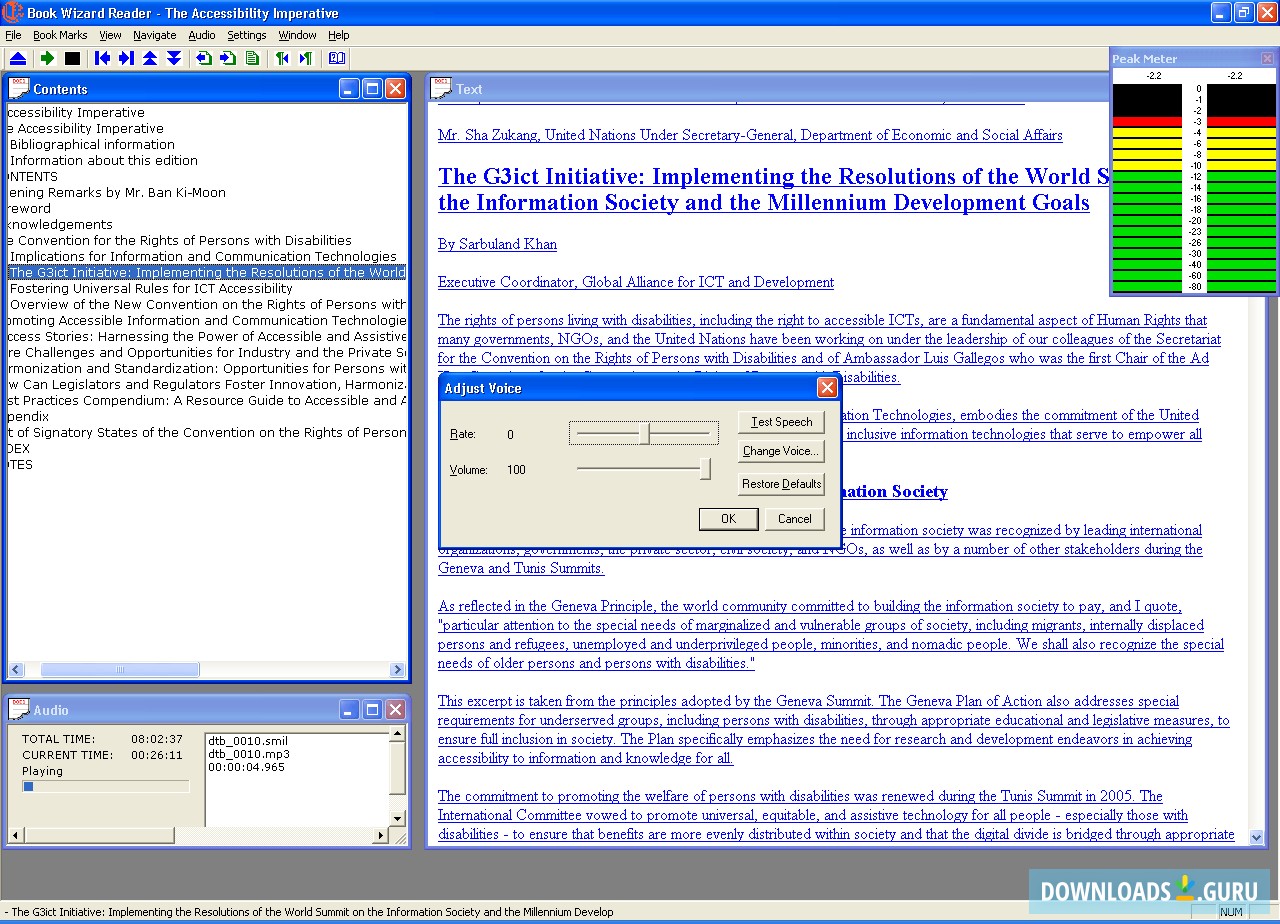
Task: Confirm the Adjust Voice dialog with OK
Action: (x=728, y=518)
